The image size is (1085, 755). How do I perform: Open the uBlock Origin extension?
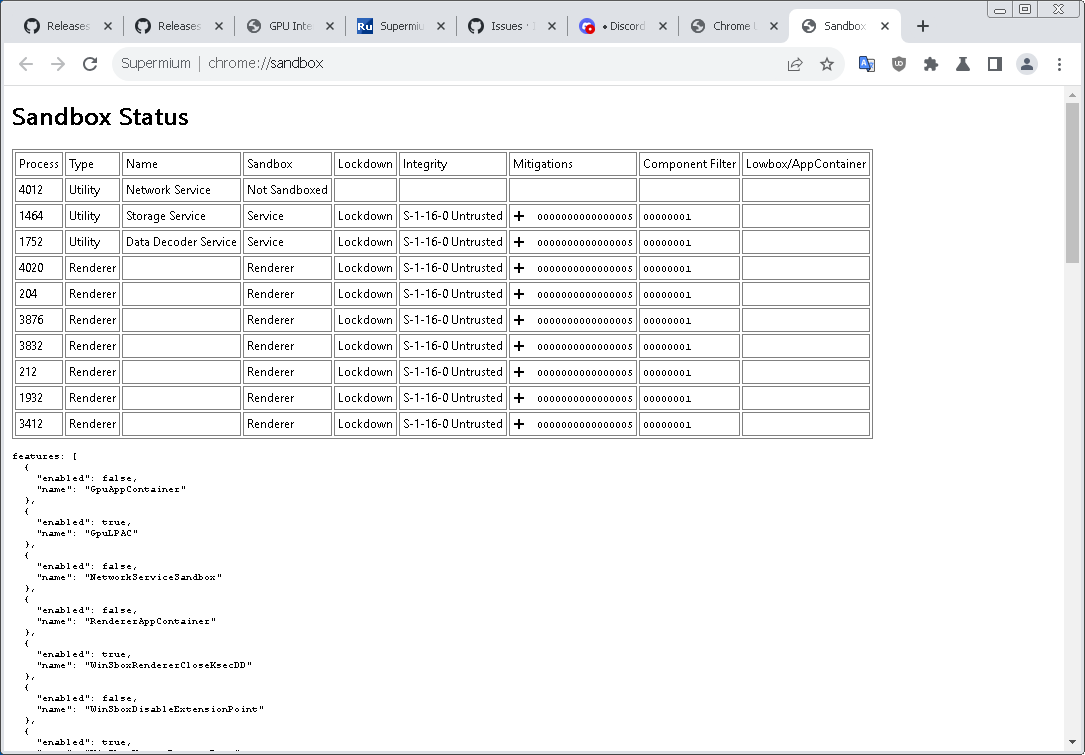pos(899,64)
